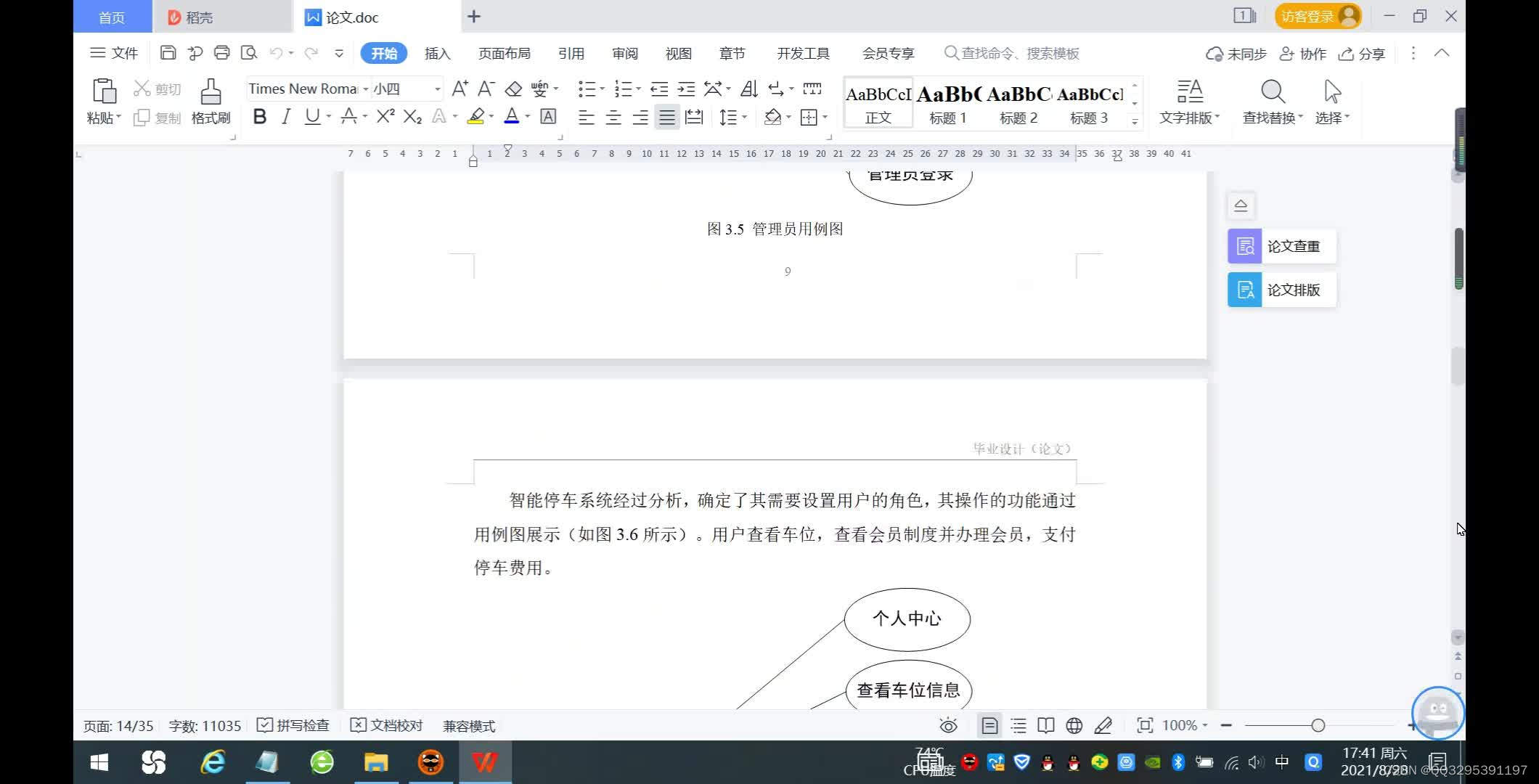The image size is (1539, 784).
Task: Click the 分享 button
Action: (x=1362, y=53)
